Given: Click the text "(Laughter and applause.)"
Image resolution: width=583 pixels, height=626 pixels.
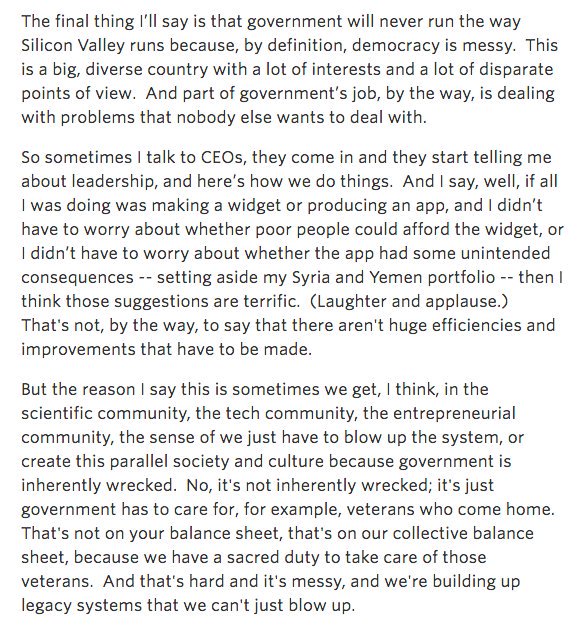Looking at the screenshot, I should coord(408,301).
